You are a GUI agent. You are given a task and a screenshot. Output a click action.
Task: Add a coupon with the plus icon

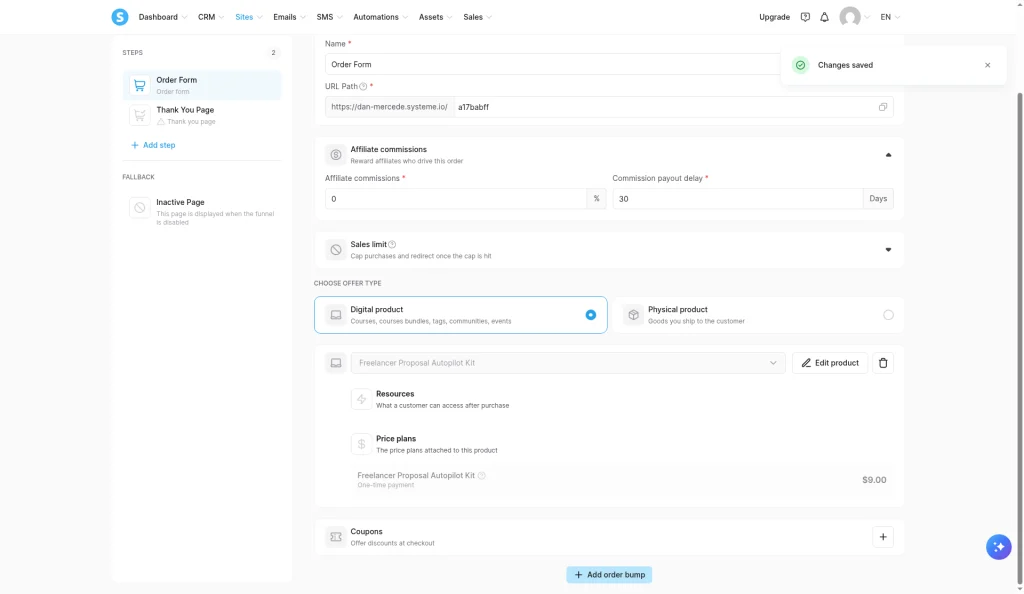point(883,537)
